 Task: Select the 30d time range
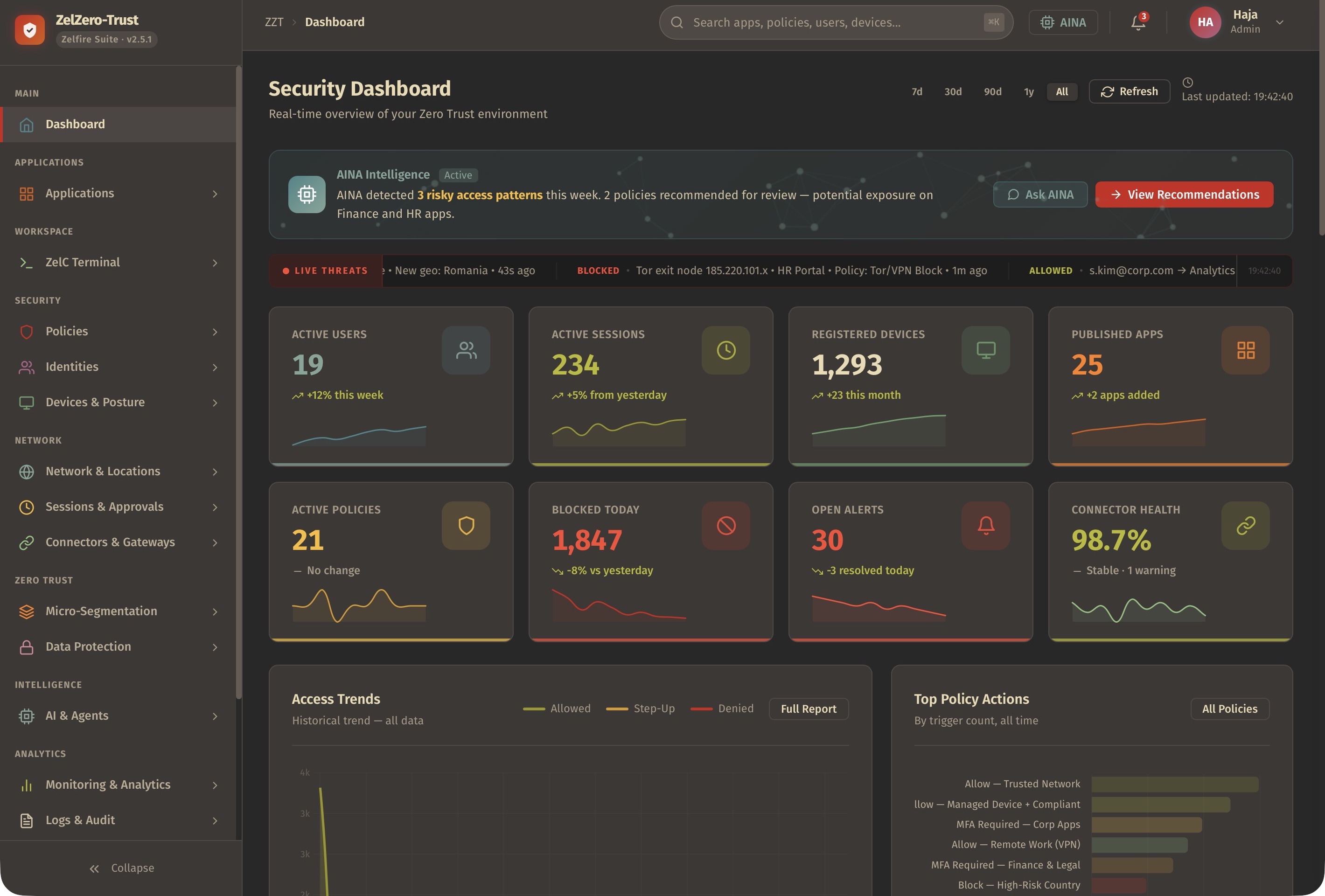click(953, 92)
